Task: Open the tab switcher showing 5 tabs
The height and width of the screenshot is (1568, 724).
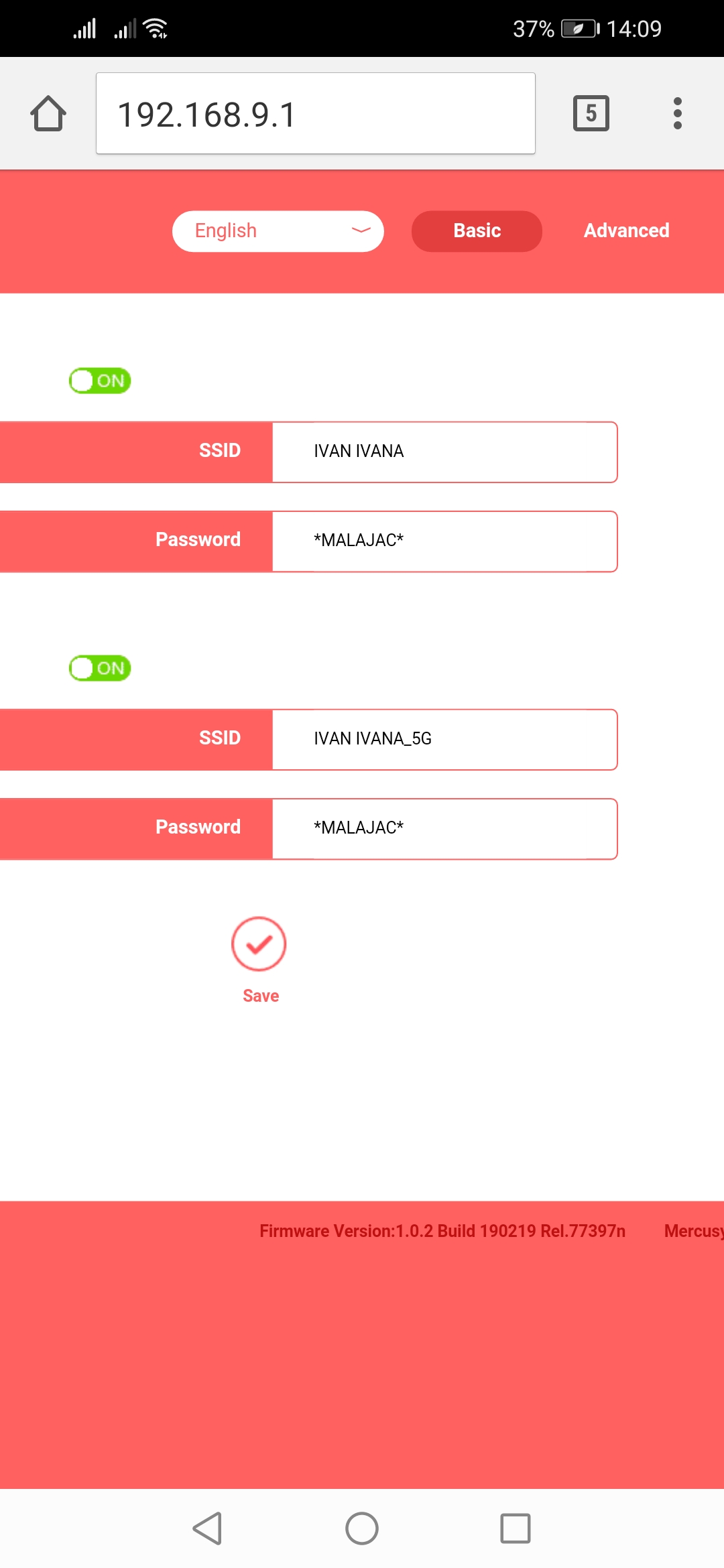Action: pyautogui.click(x=591, y=113)
